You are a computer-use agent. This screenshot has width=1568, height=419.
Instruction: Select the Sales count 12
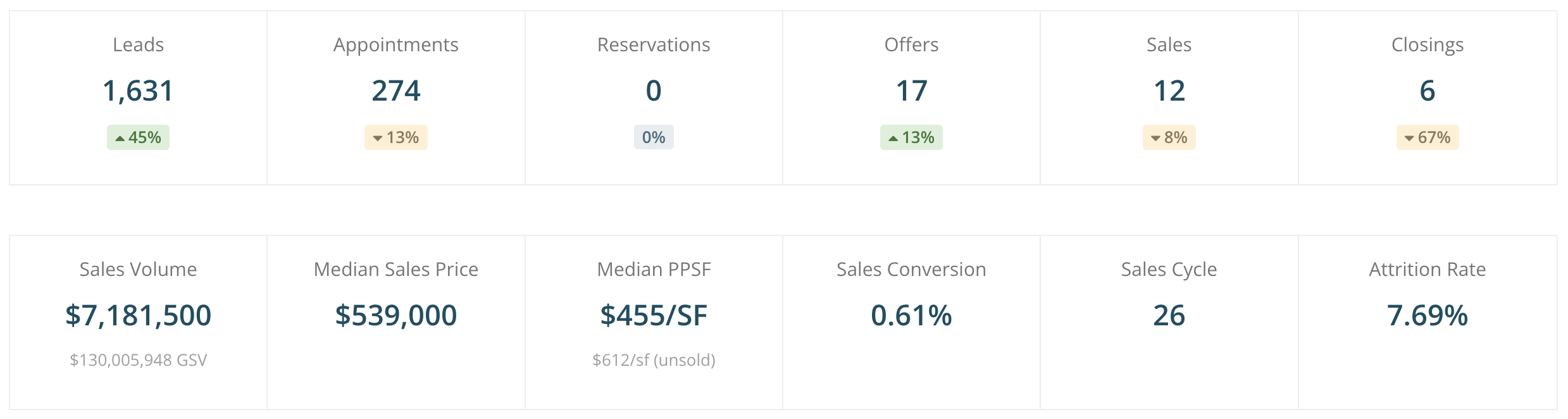[1169, 91]
